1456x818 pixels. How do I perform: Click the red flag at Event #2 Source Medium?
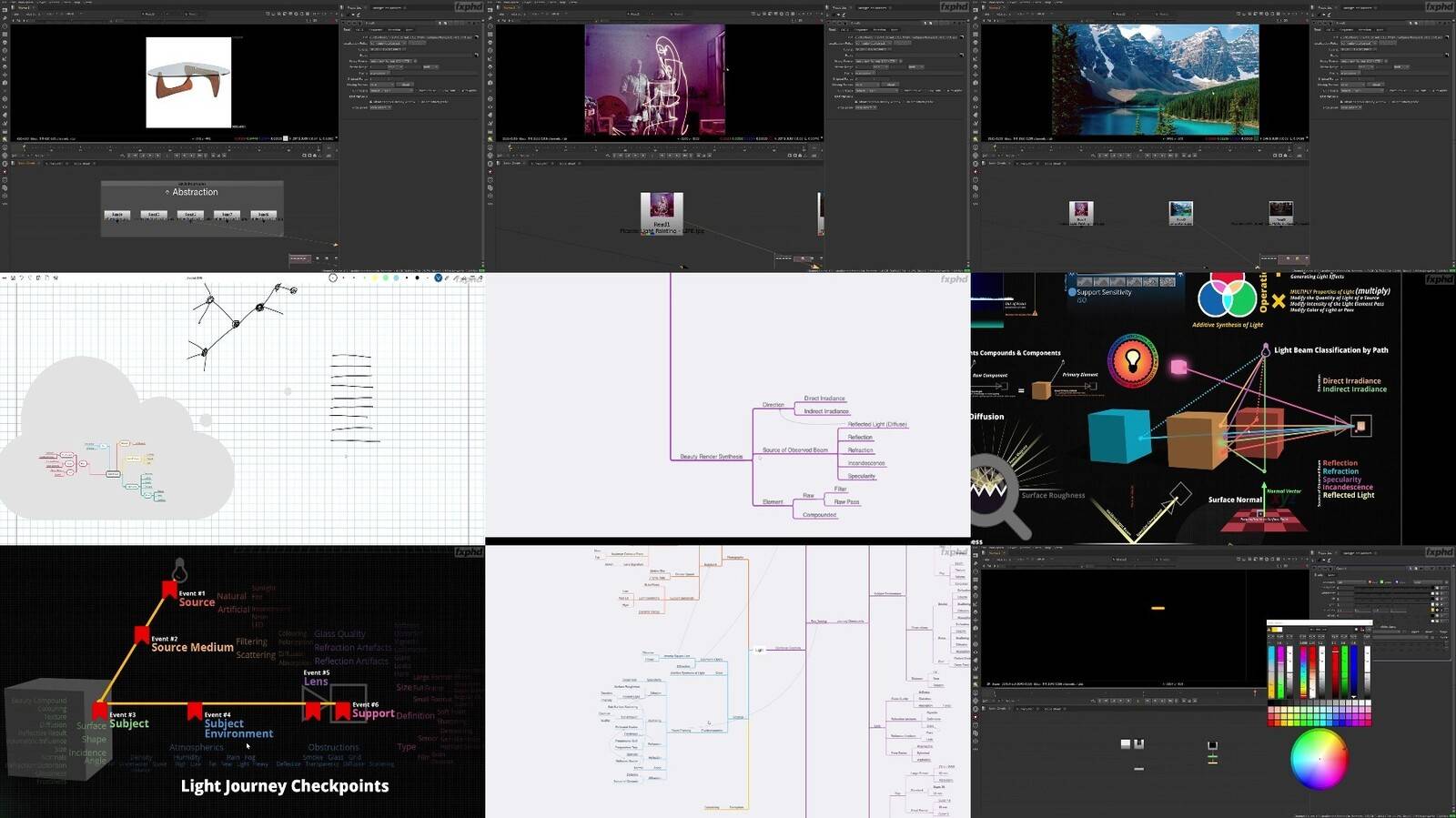(x=141, y=634)
